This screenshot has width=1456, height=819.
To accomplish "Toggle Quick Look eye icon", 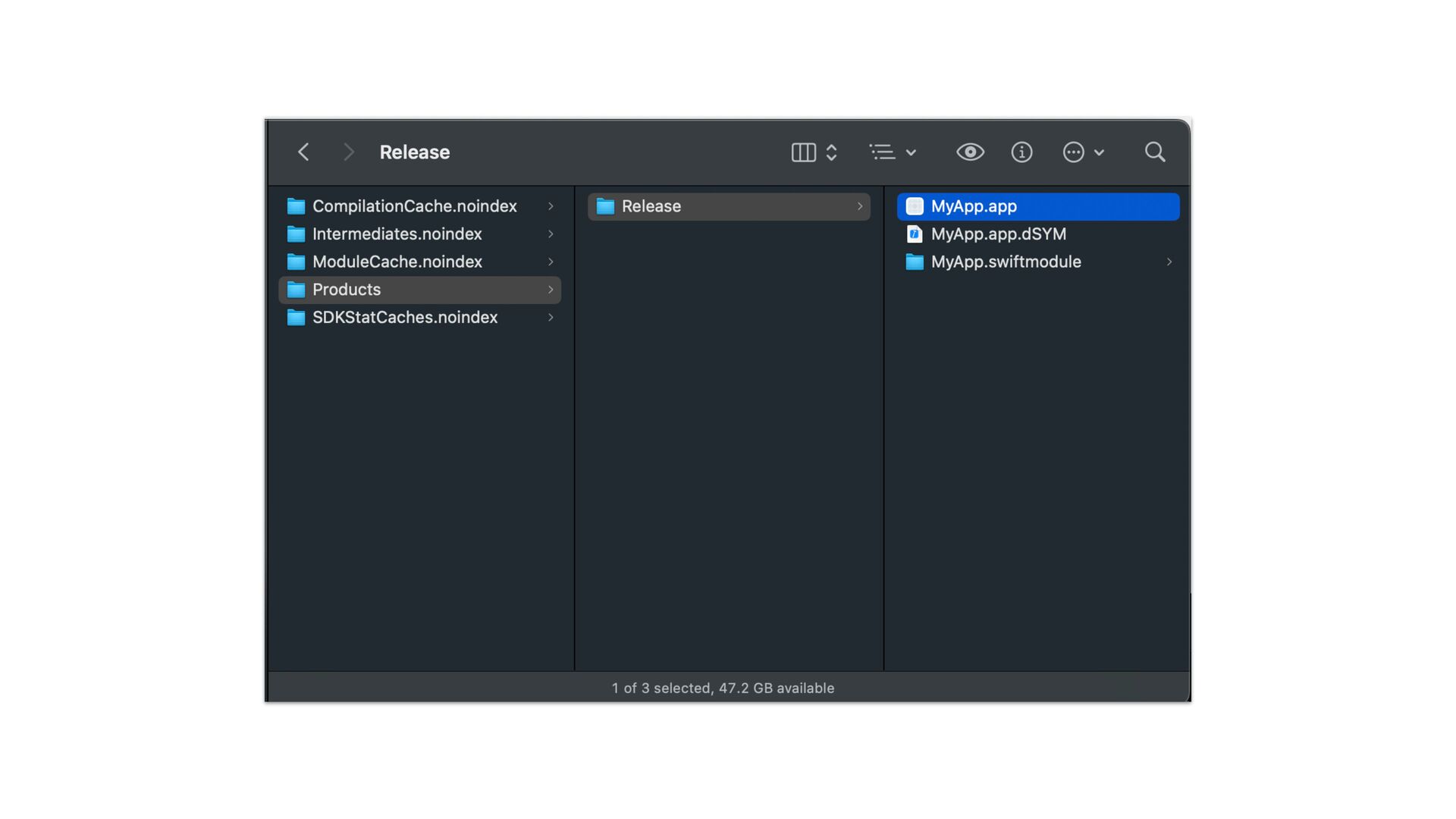I will click(x=970, y=152).
